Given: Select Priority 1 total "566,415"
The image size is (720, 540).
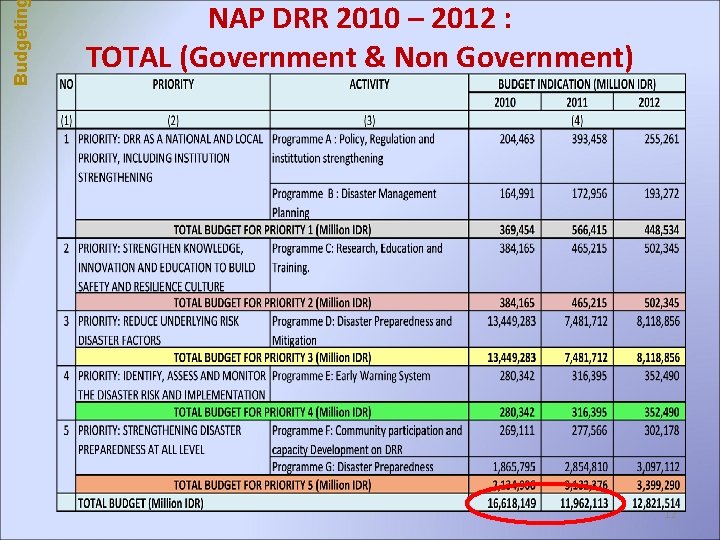Looking at the screenshot, I should (589, 230).
